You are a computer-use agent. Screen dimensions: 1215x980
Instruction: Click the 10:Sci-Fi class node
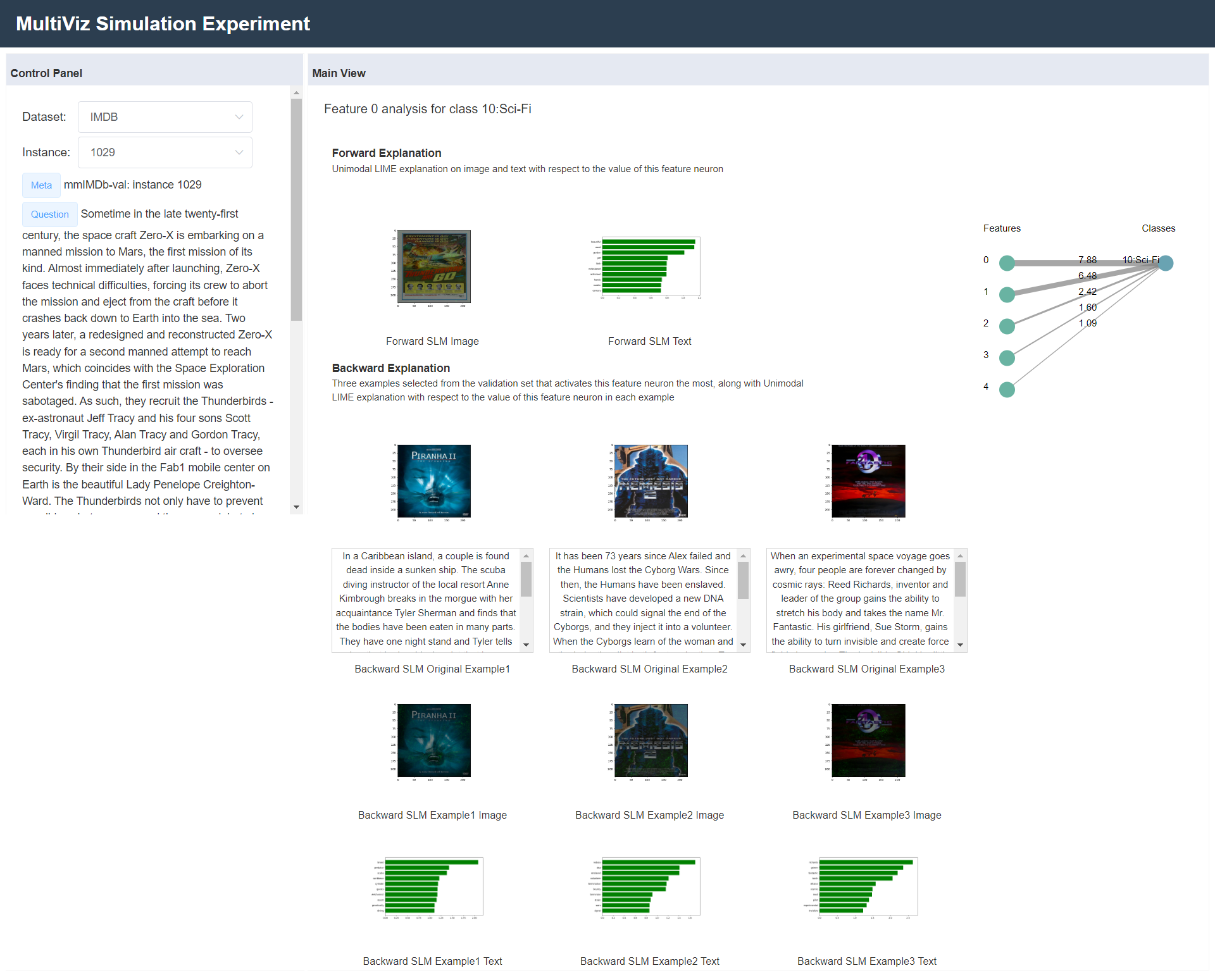[x=1166, y=263]
